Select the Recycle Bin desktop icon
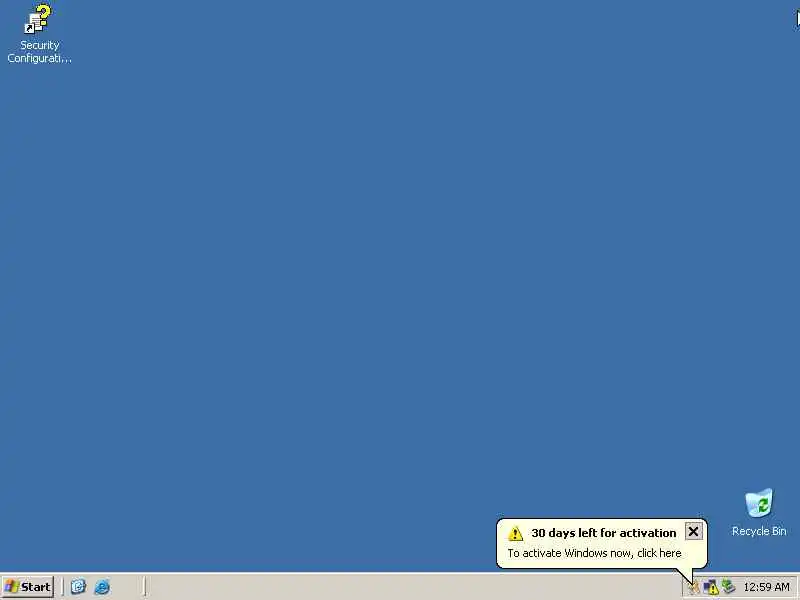Screen dimensions: 800x600 pos(759,512)
